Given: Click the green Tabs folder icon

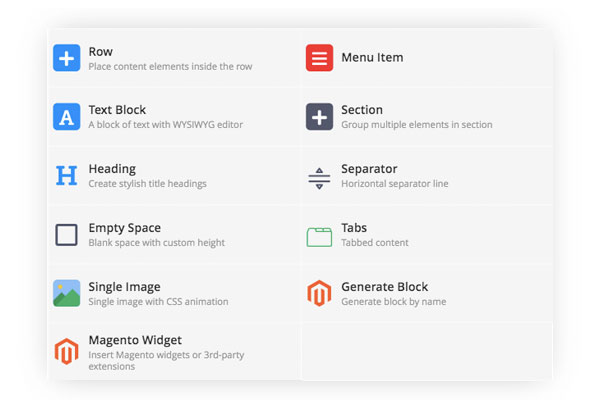Looking at the screenshot, I should tap(319, 236).
